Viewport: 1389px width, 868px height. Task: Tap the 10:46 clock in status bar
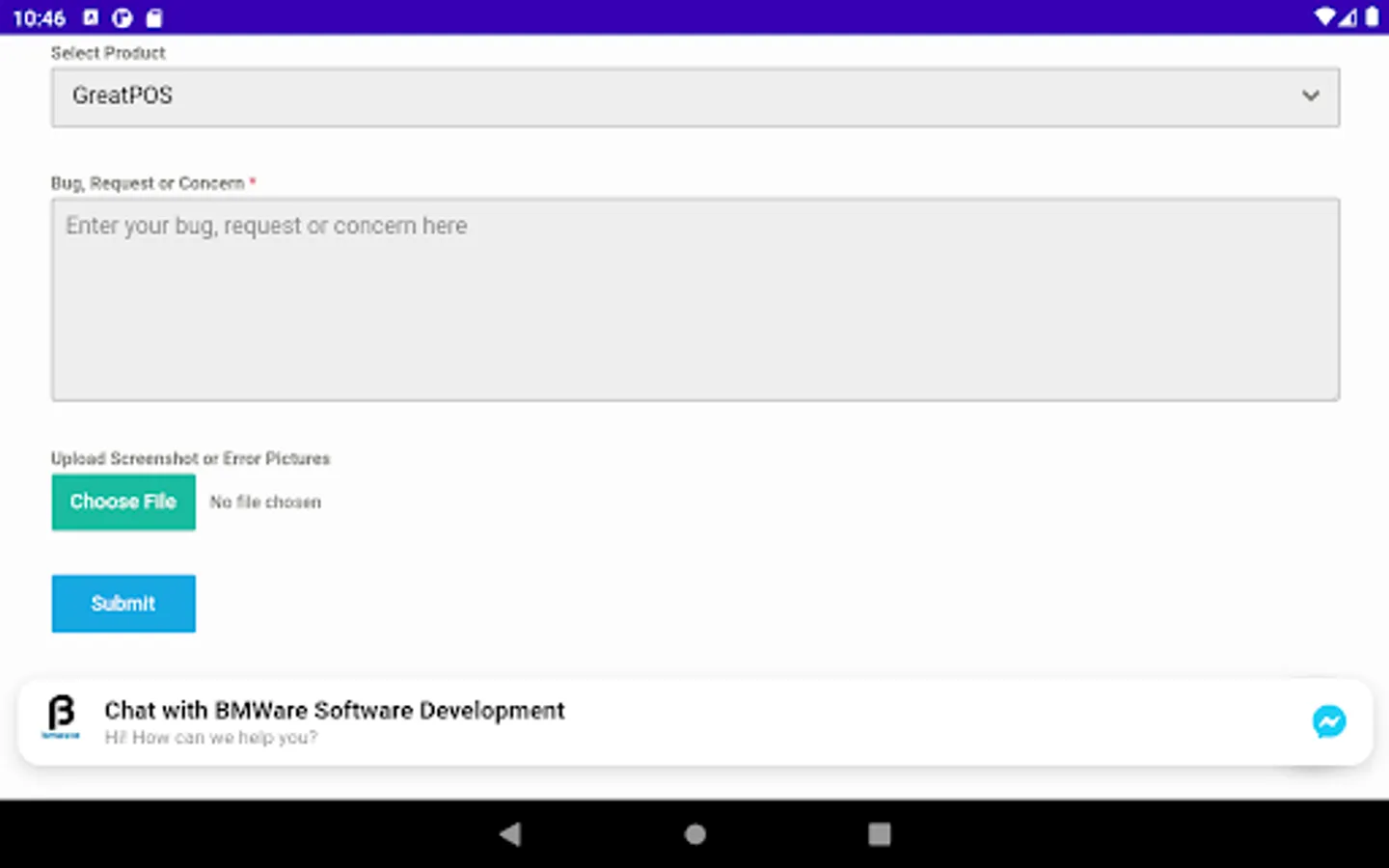(x=40, y=17)
